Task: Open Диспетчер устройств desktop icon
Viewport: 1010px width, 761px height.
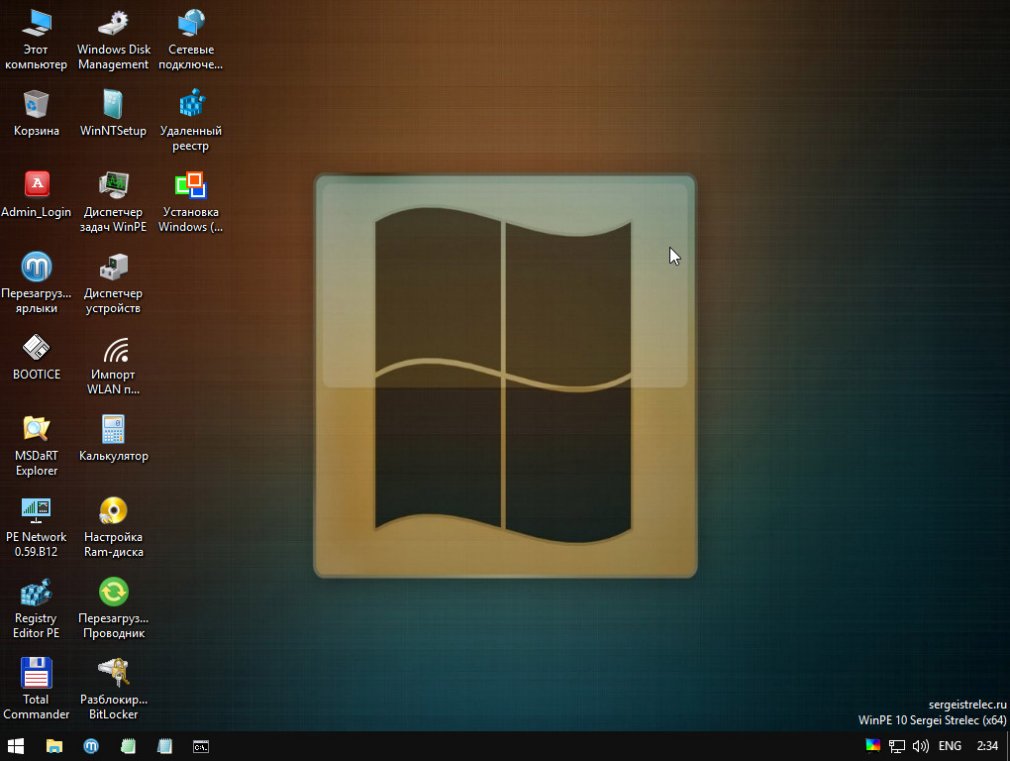Action: [x=113, y=283]
